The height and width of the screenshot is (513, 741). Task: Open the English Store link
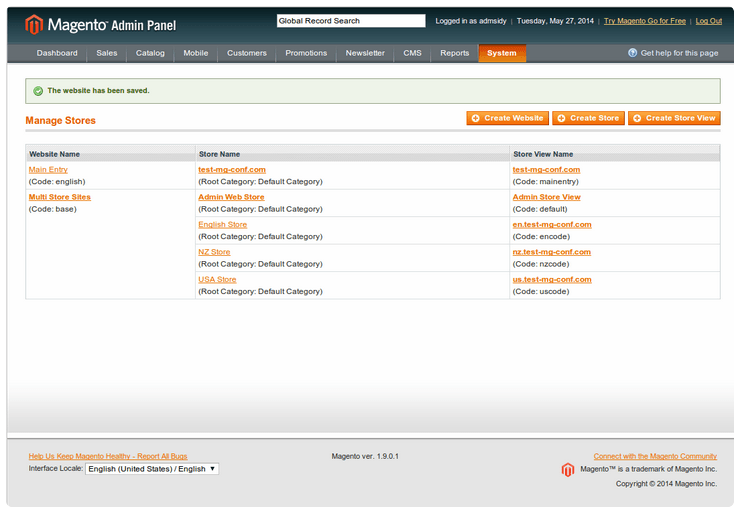(x=223, y=224)
